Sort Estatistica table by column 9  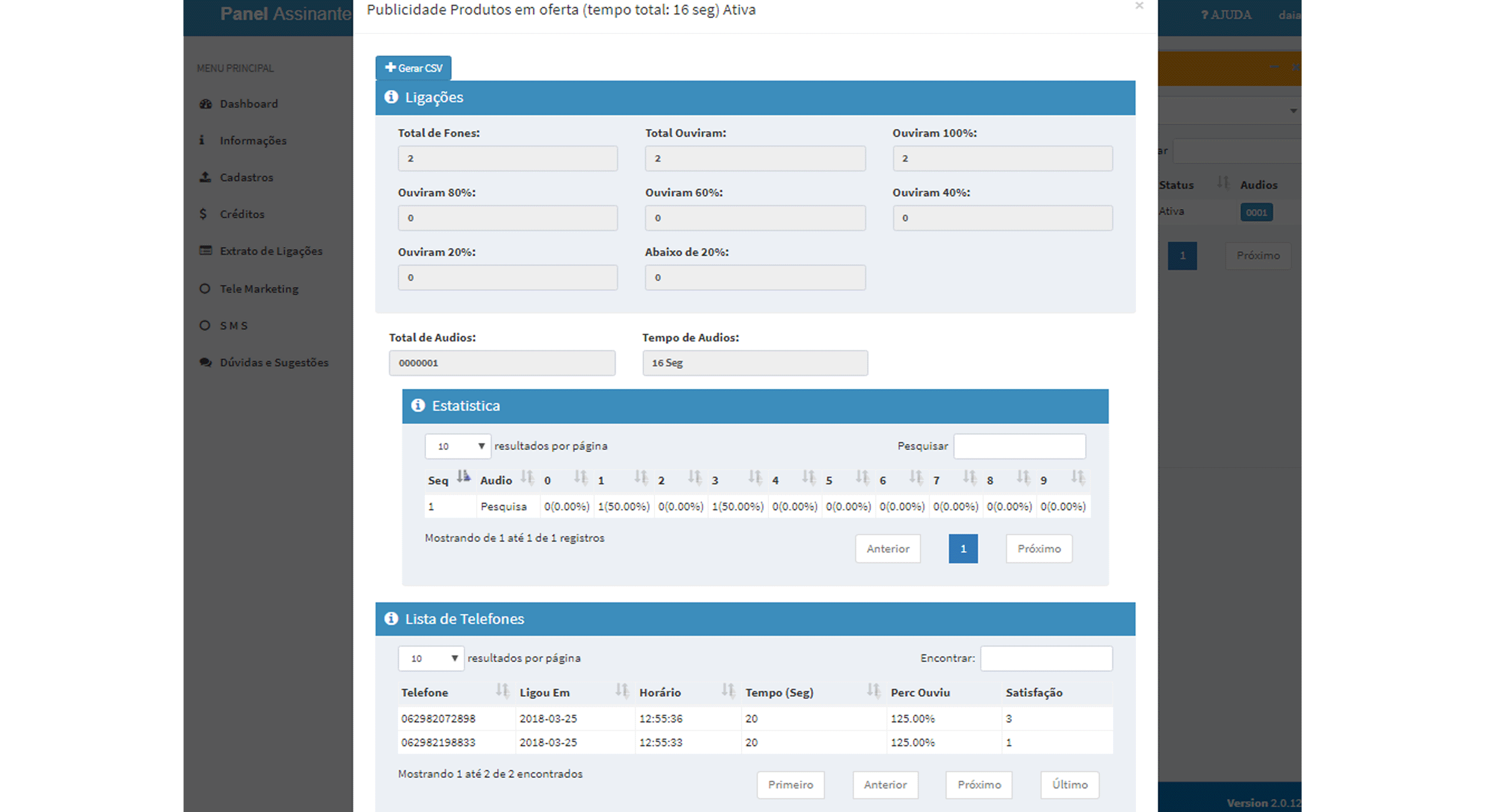tap(1063, 480)
